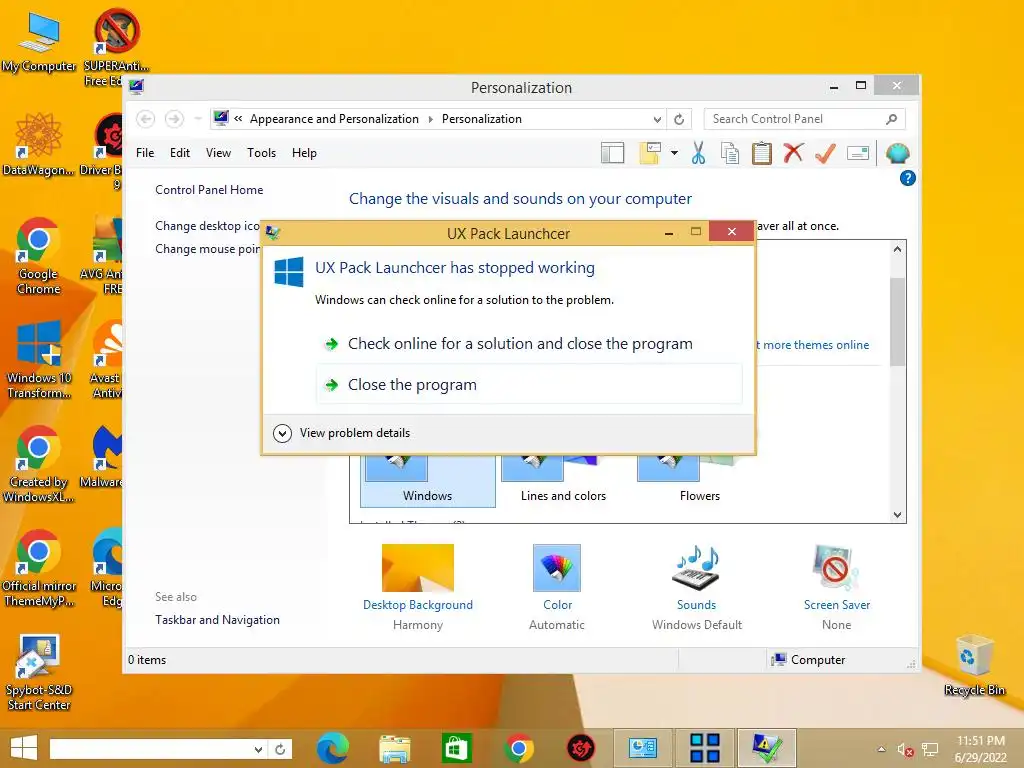Viewport: 1024px width, 768px height.
Task: Click the Rename toolbar icon
Action: coord(857,153)
